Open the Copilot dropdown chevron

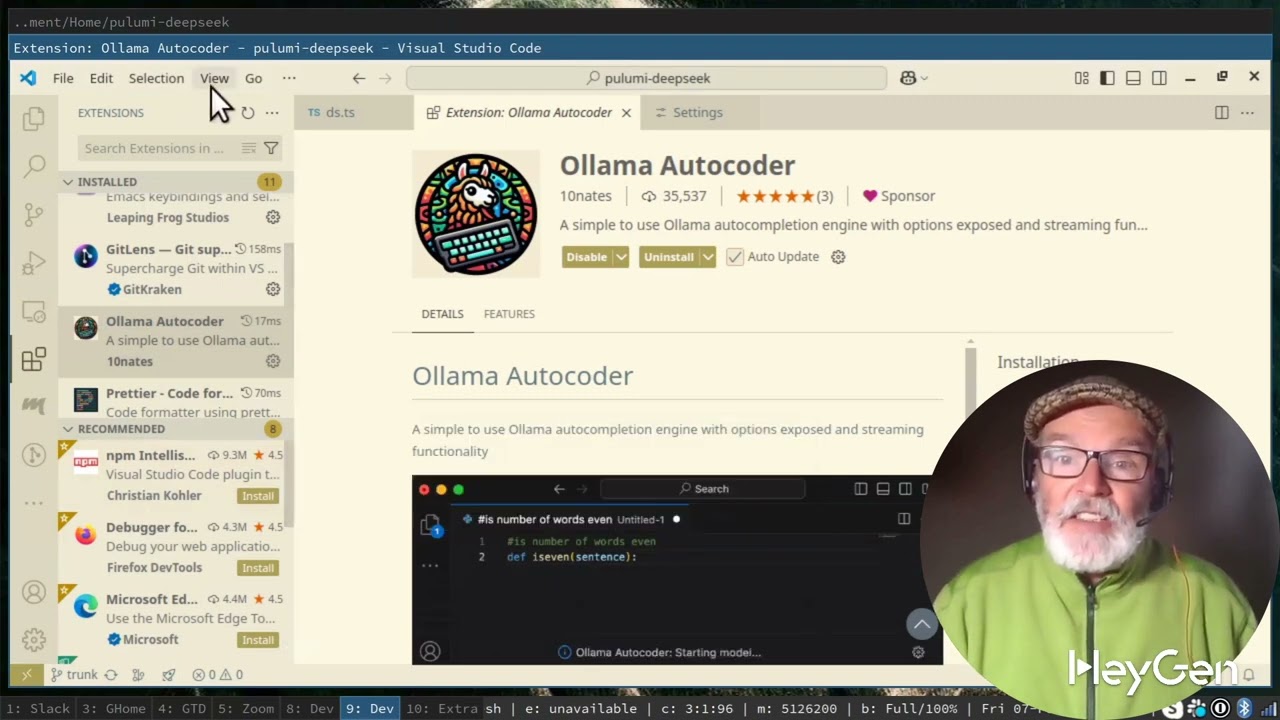924,78
